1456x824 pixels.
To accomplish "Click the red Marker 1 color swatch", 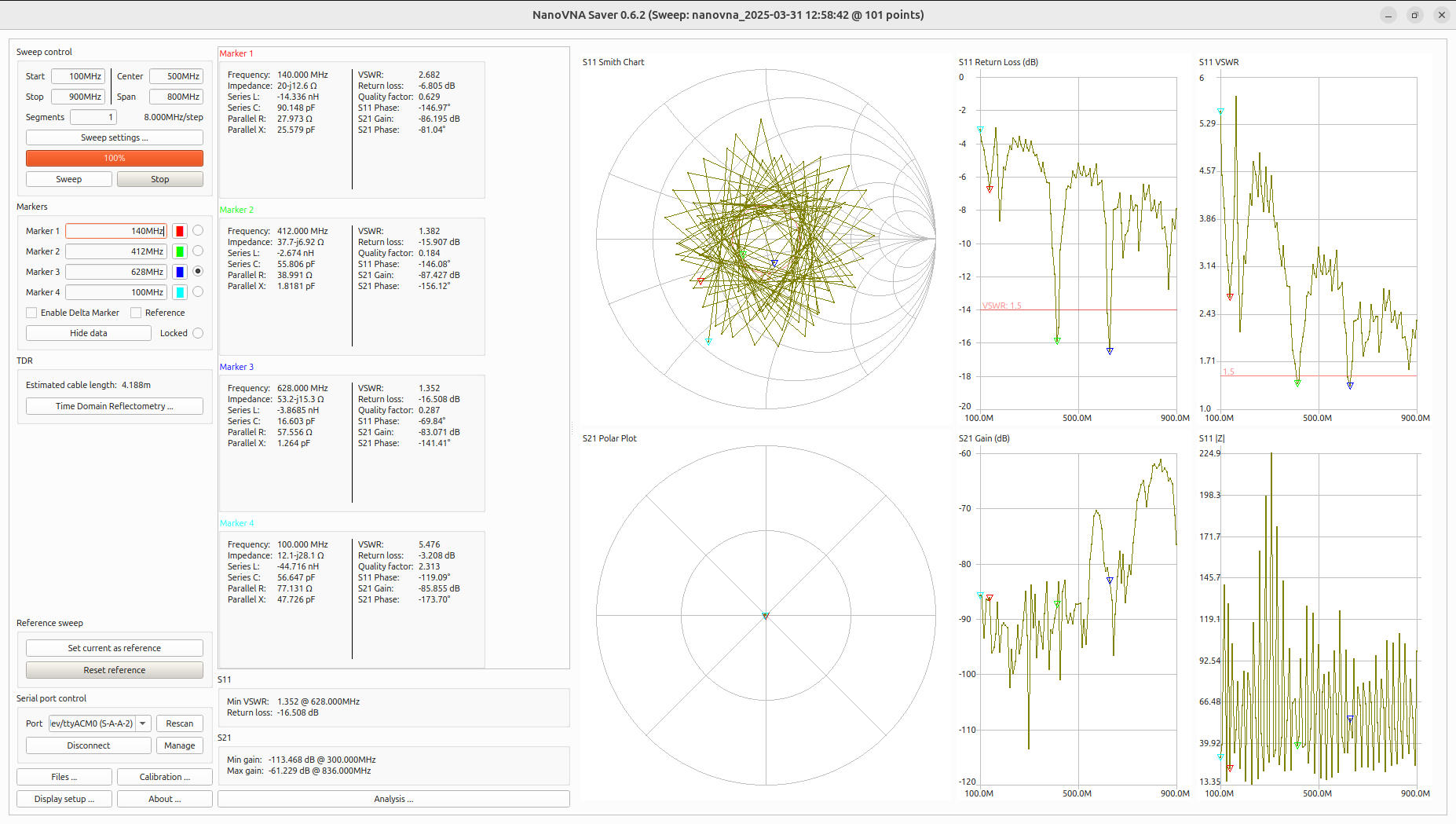I will (x=180, y=231).
